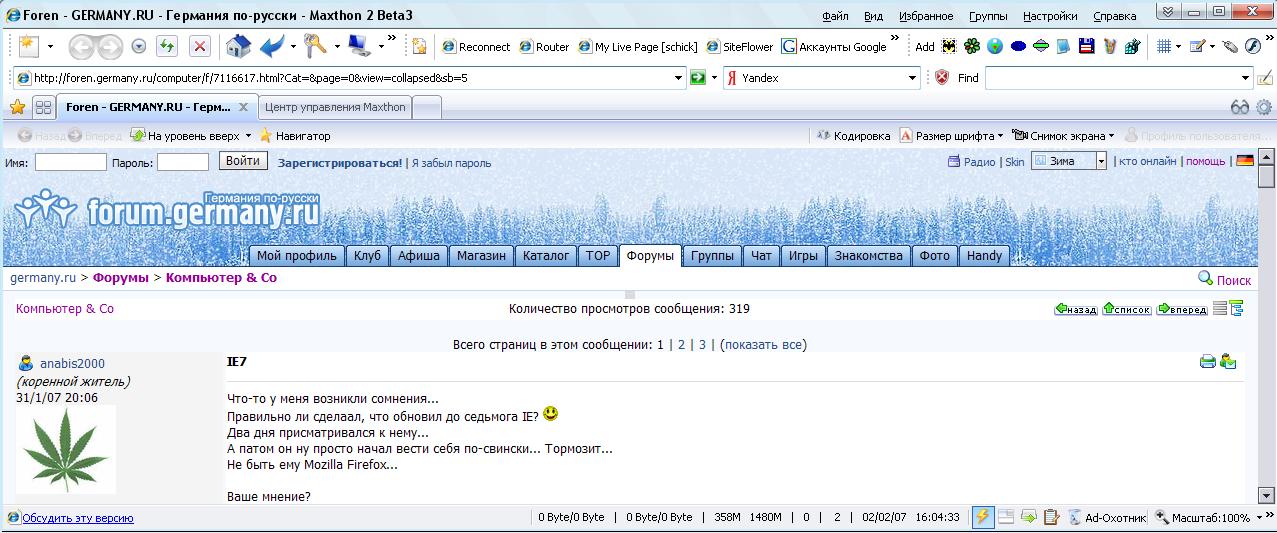Click the Ad-Охотник status bar item
Viewport: 1277px width, 533px height.
tap(1106, 518)
